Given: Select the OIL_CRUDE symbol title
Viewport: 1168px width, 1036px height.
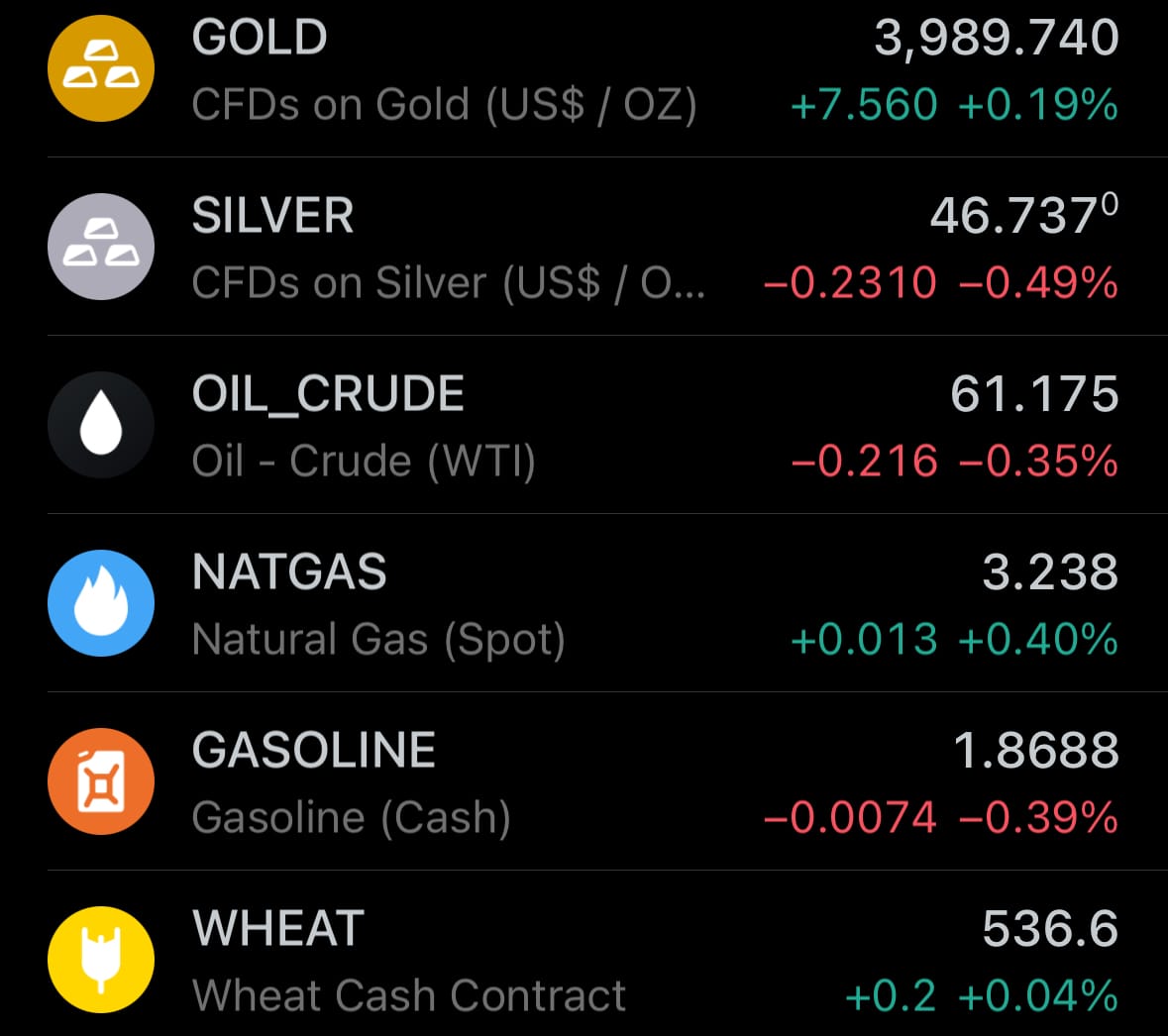Looking at the screenshot, I should pyautogui.click(x=328, y=394).
